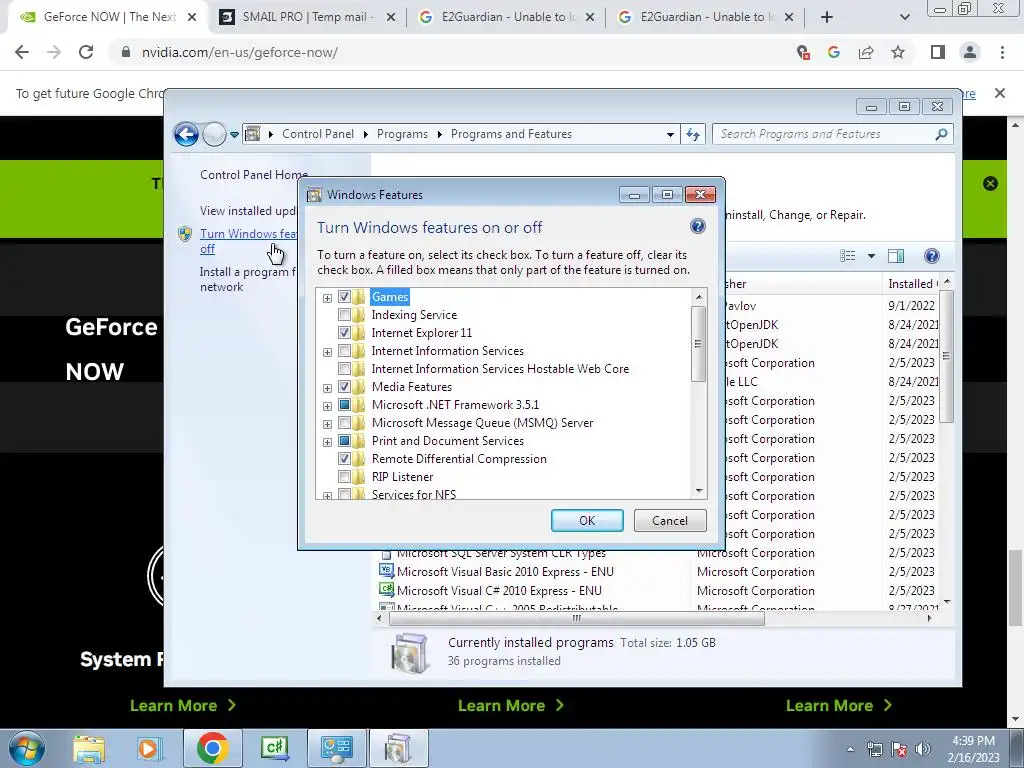The image size is (1024, 768).
Task: Open Visual C# taskbar icon
Action: 274,748
